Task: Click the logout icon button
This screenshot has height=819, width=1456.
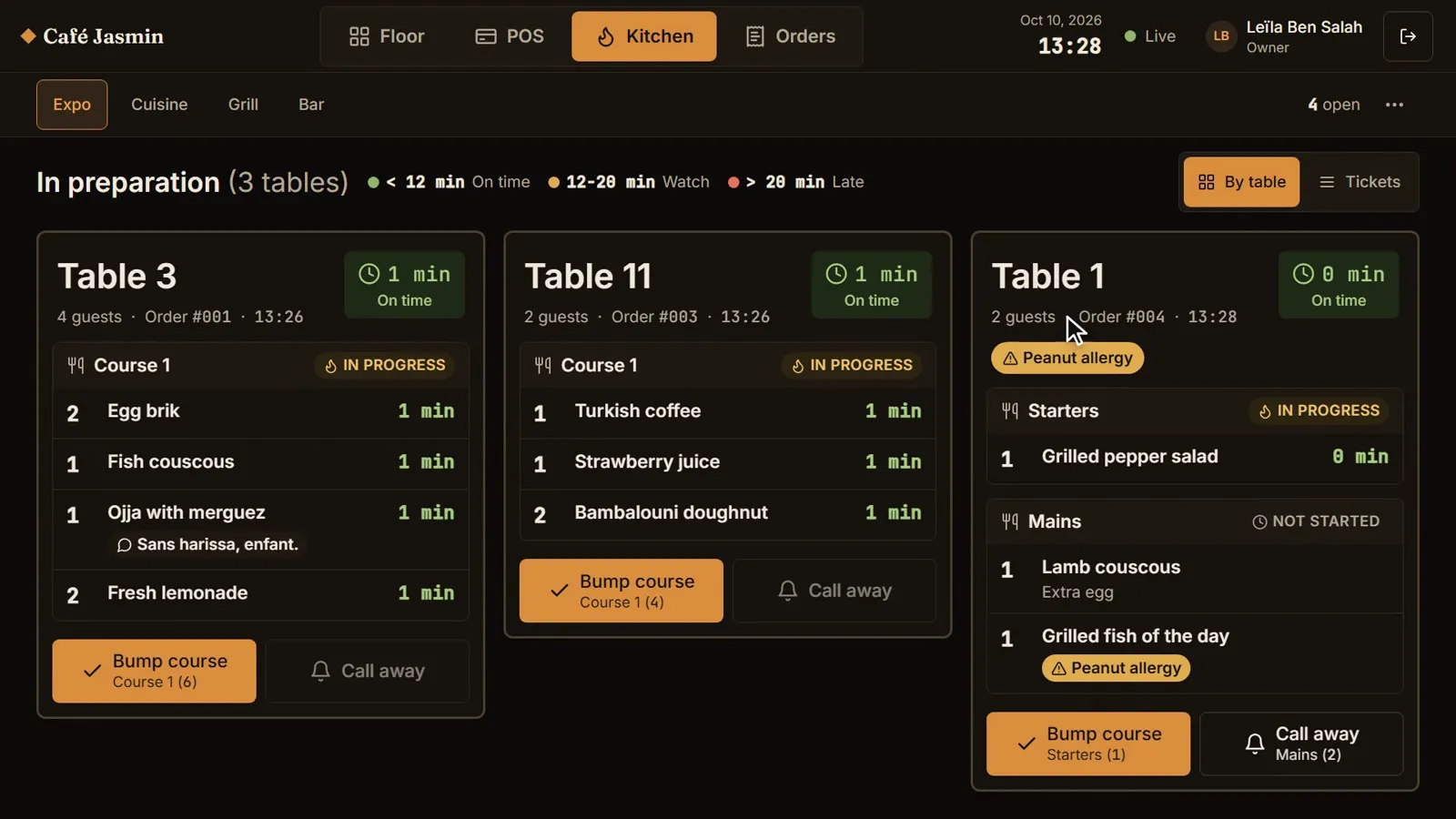Action: [1408, 36]
